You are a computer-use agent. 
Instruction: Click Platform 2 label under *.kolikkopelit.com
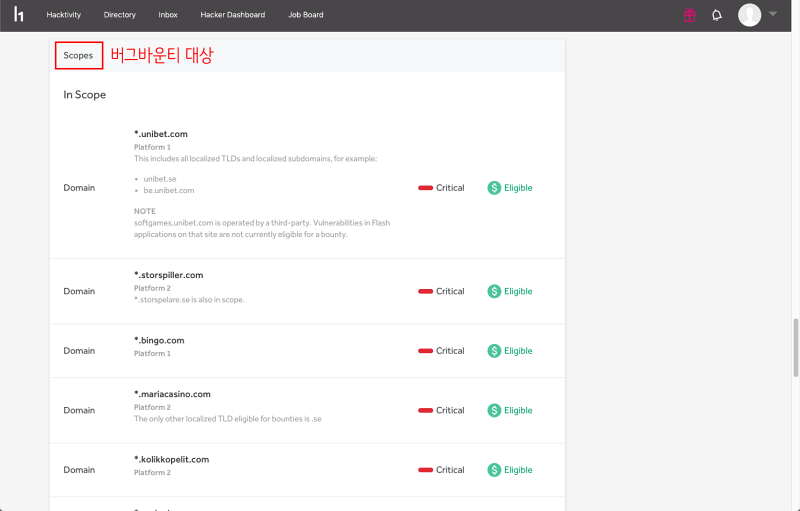tap(152, 473)
